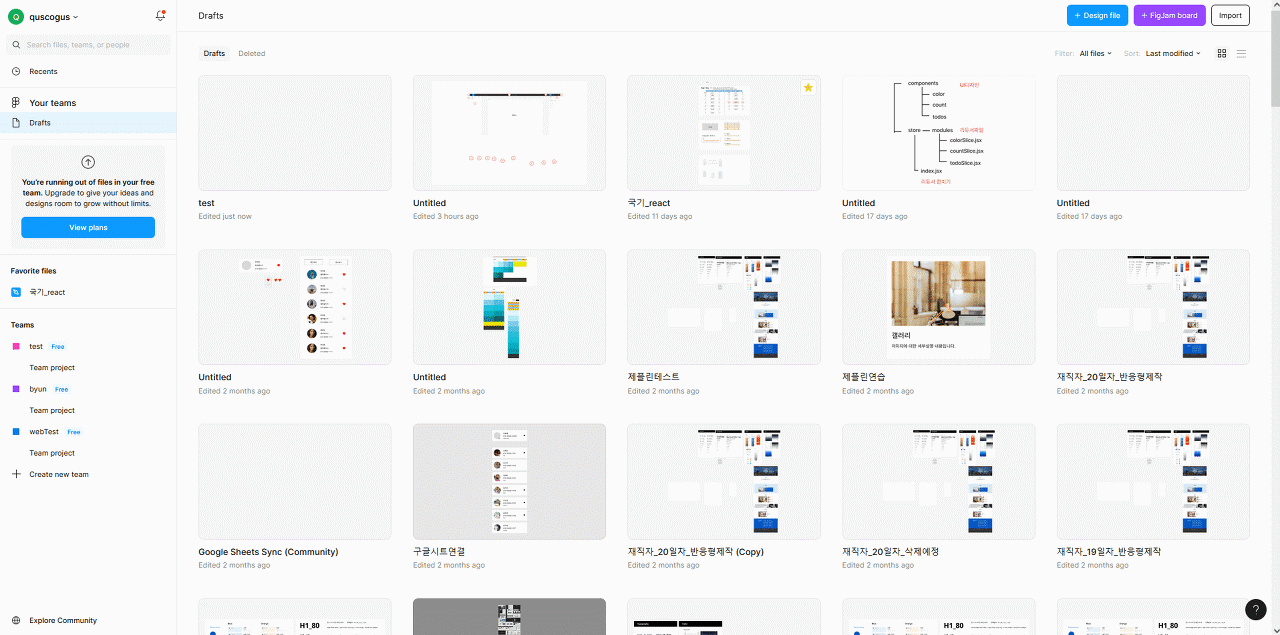Click the Recents clock icon

[x=16, y=71]
